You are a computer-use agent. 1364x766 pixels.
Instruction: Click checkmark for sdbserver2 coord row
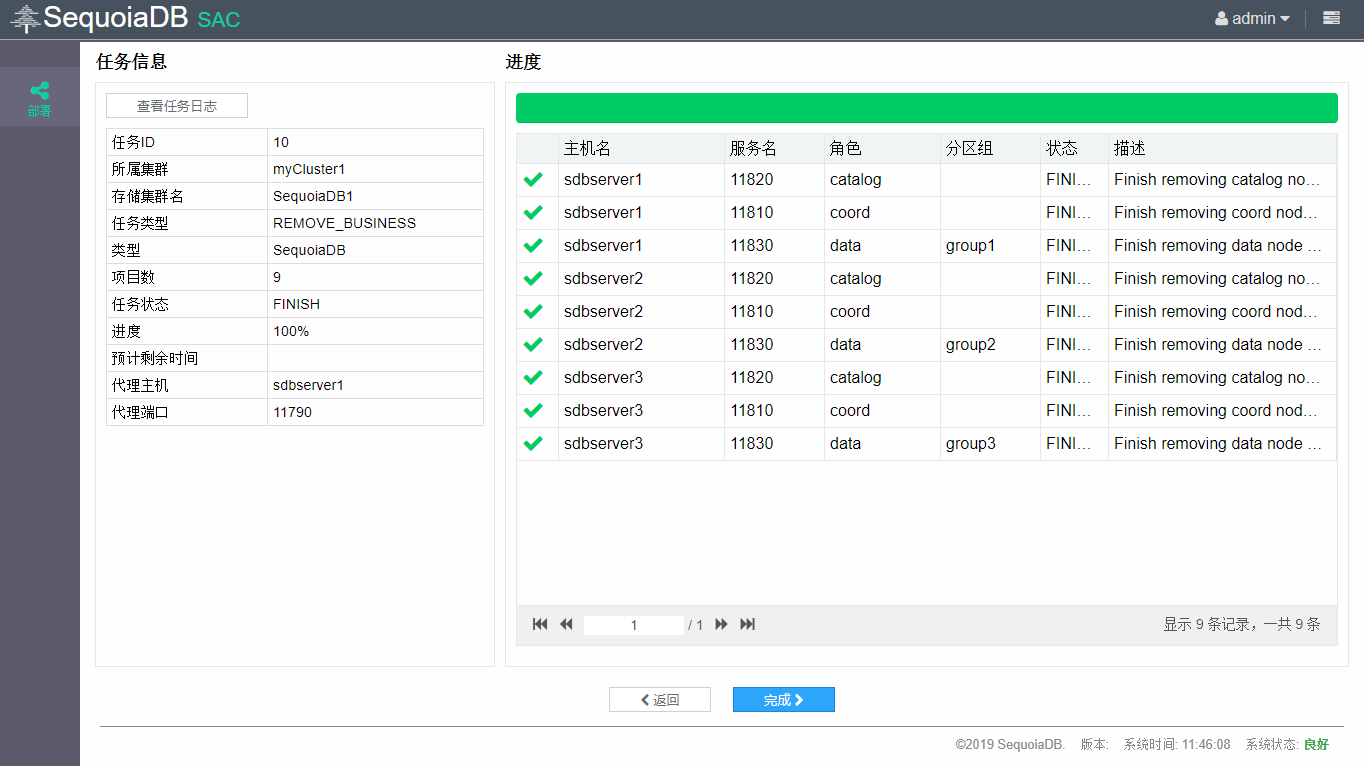click(x=533, y=312)
